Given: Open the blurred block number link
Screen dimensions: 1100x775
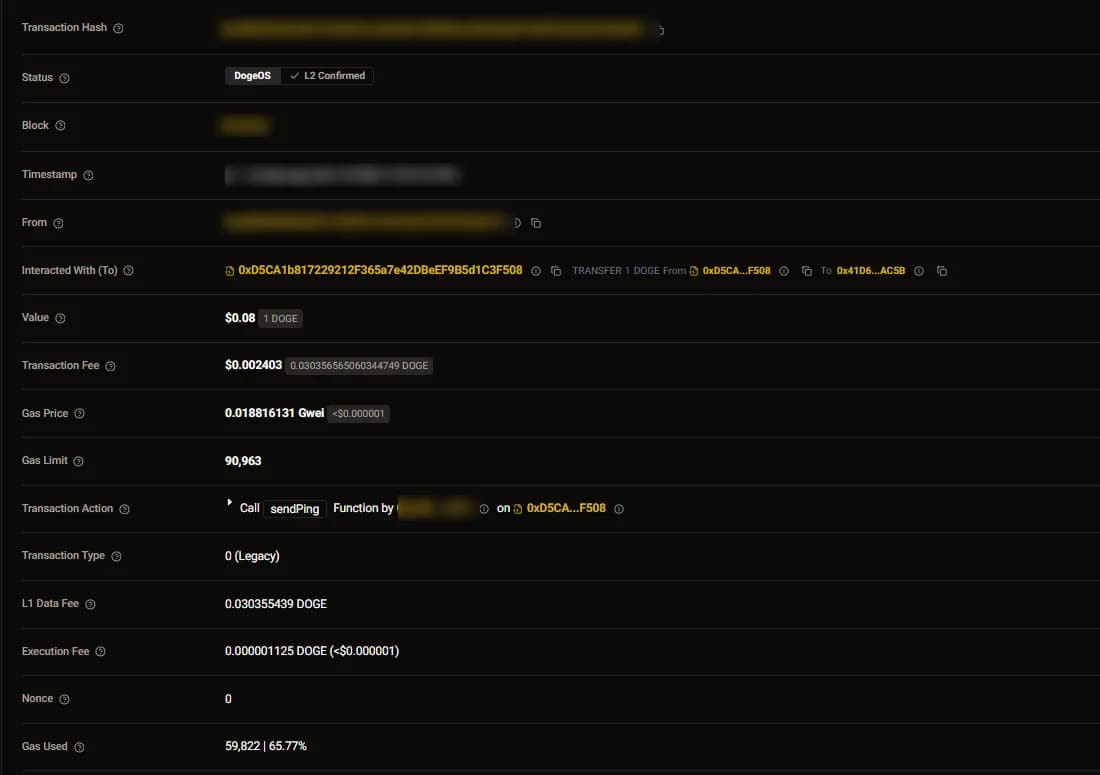Looking at the screenshot, I should pyautogui.click(x=244, y=126).
